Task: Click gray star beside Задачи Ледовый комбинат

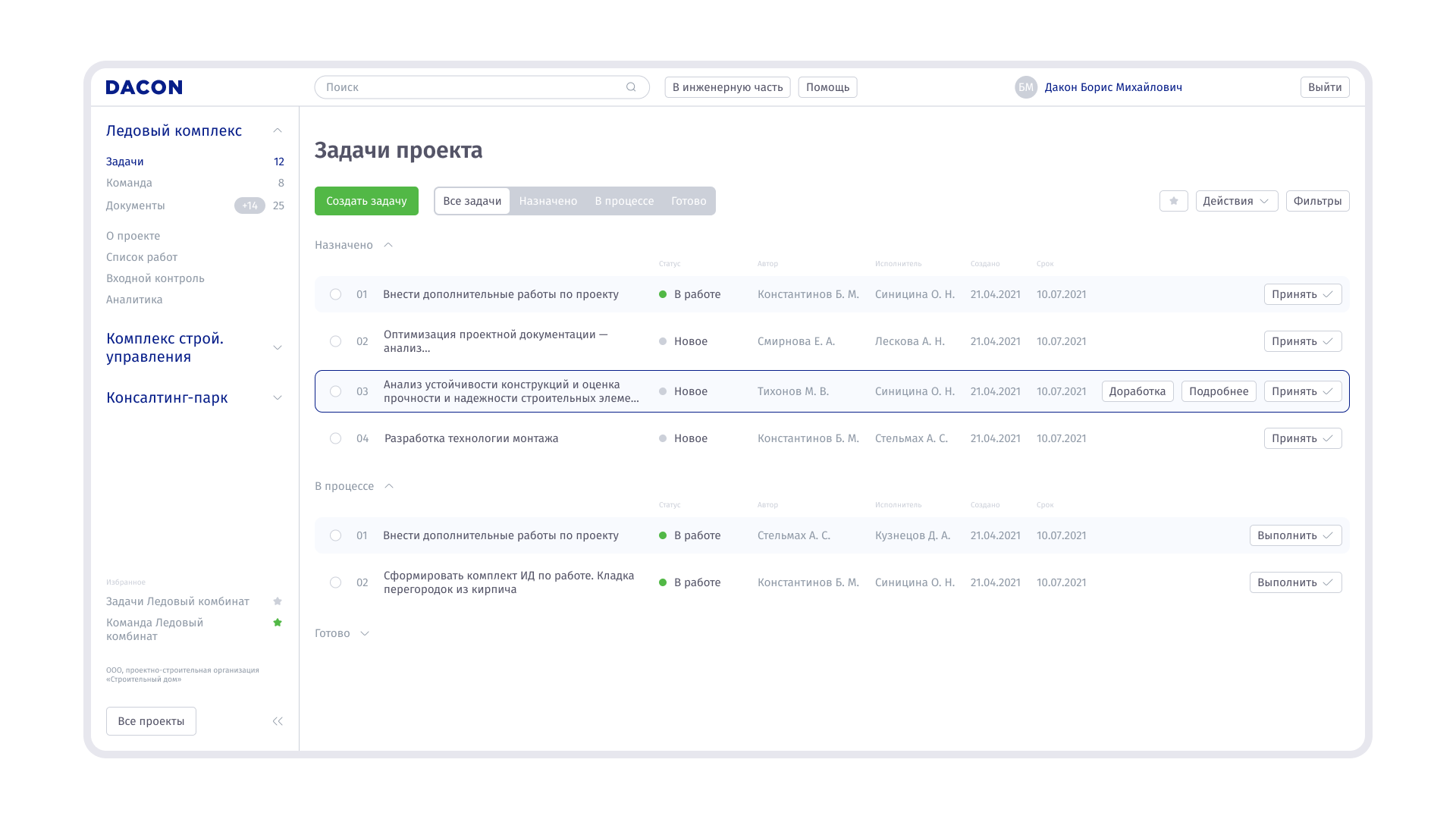Action: pos(278,601)
